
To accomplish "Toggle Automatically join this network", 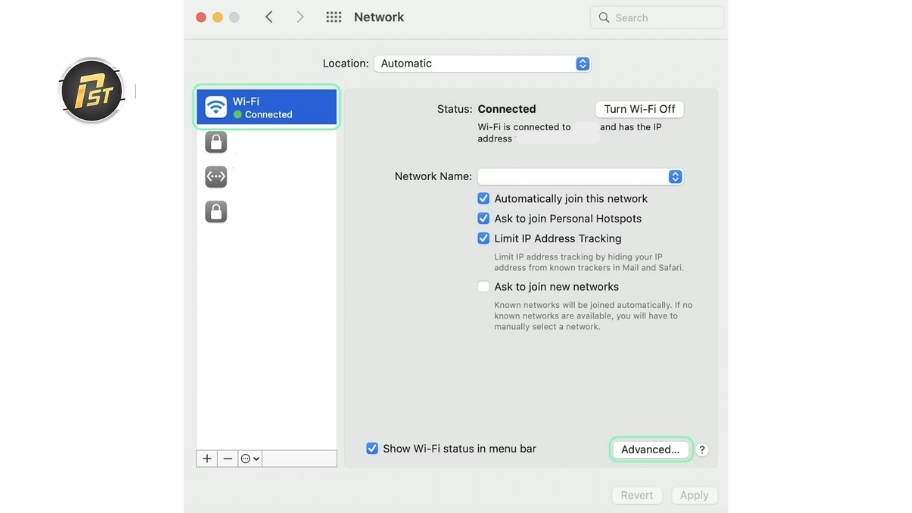I will 483,198.
